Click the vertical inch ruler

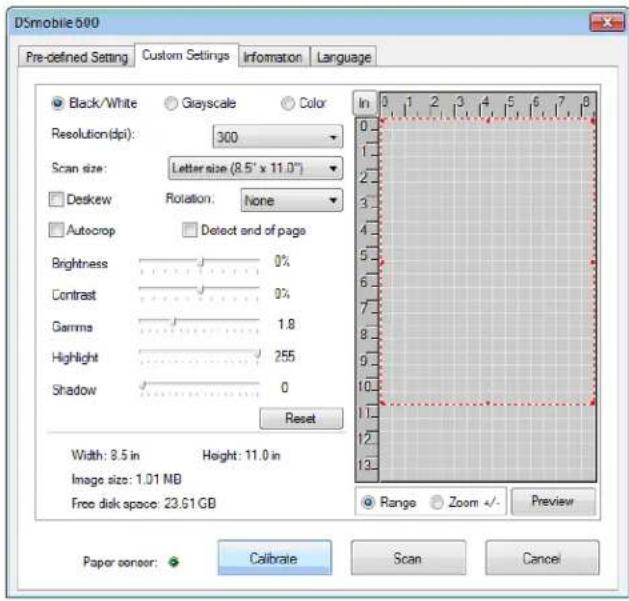[x=367, y=299]
